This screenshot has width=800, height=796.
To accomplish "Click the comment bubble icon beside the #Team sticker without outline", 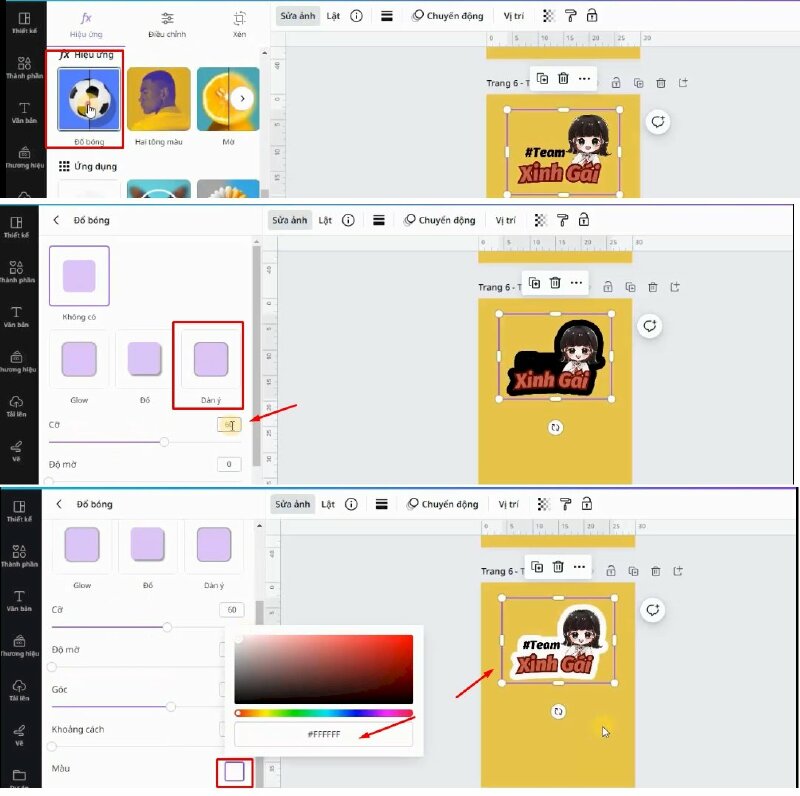I will point(658,122).
